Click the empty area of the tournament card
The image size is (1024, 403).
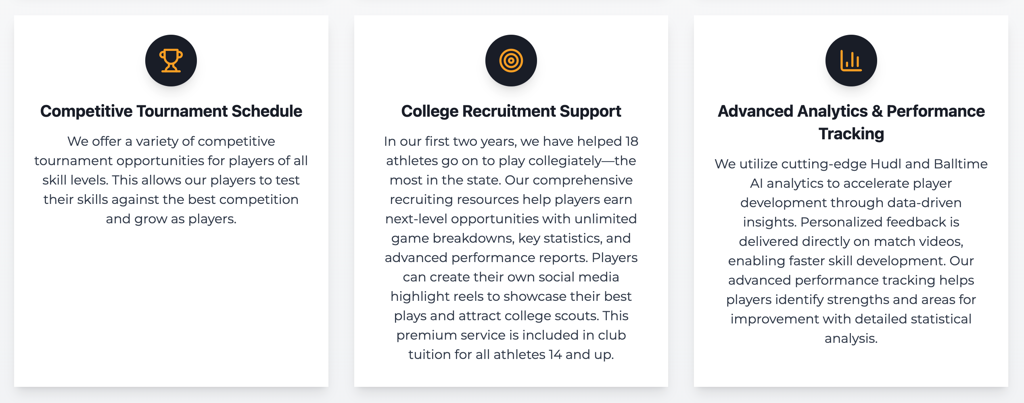[171, 307]
